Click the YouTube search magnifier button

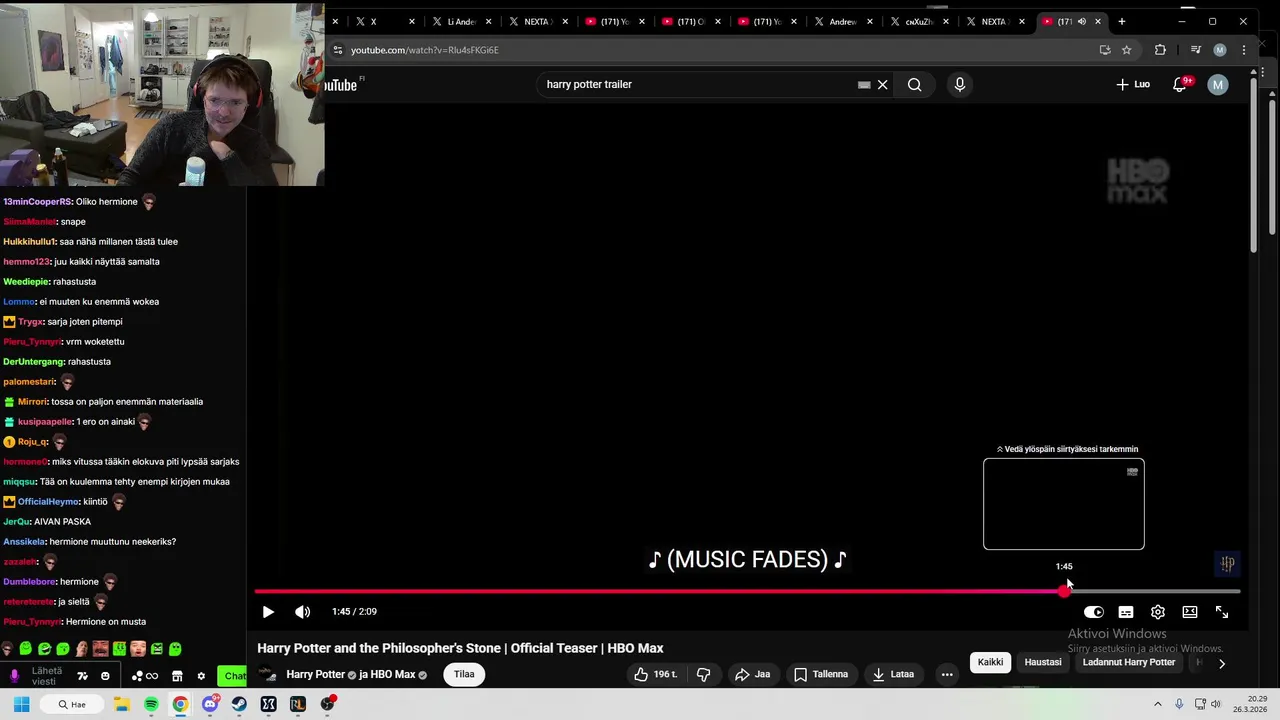914,85
